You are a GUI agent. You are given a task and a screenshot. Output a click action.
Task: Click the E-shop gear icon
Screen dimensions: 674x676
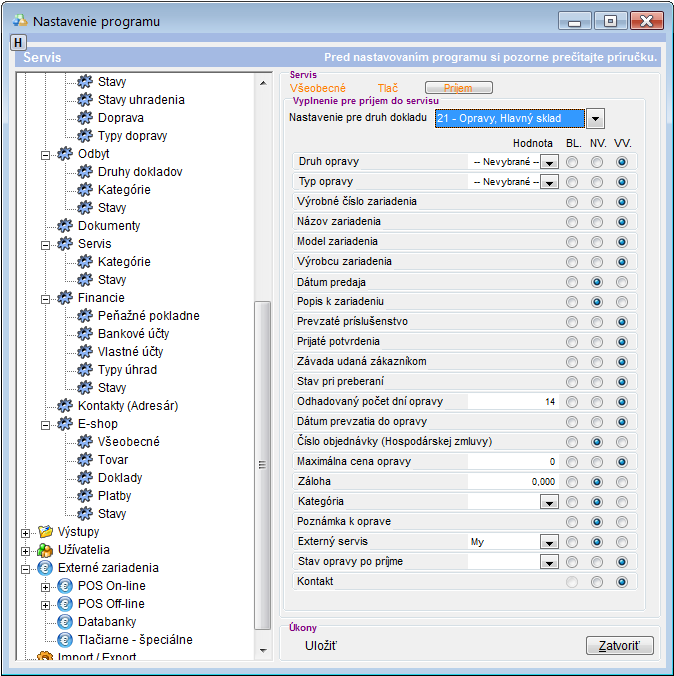point(65,424)
